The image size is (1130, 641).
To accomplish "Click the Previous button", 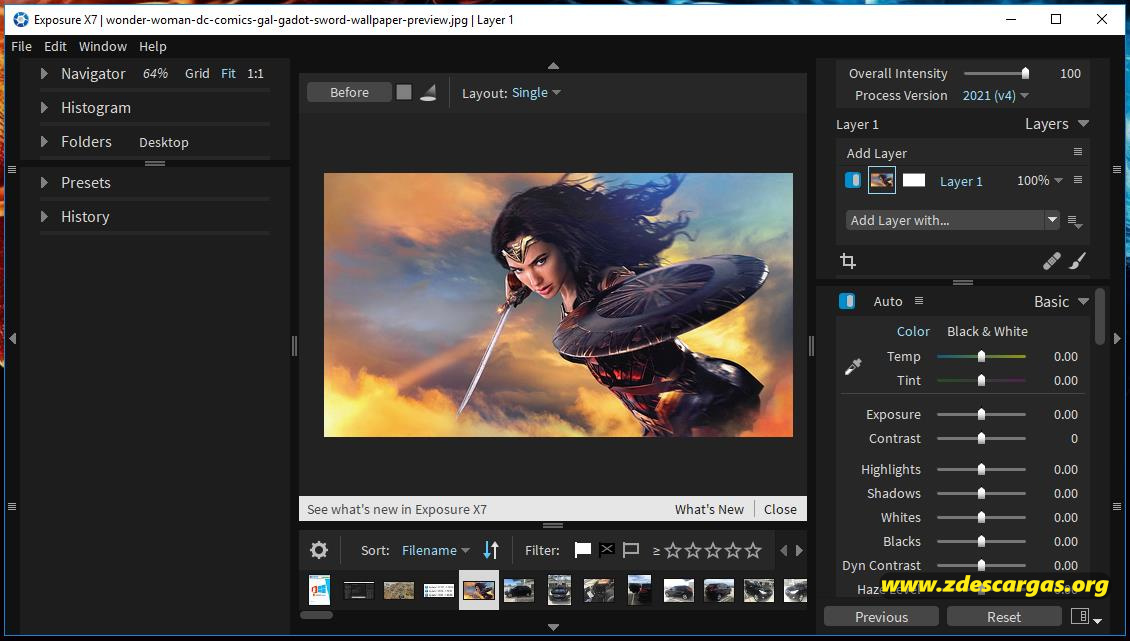I will pos(881,616).
